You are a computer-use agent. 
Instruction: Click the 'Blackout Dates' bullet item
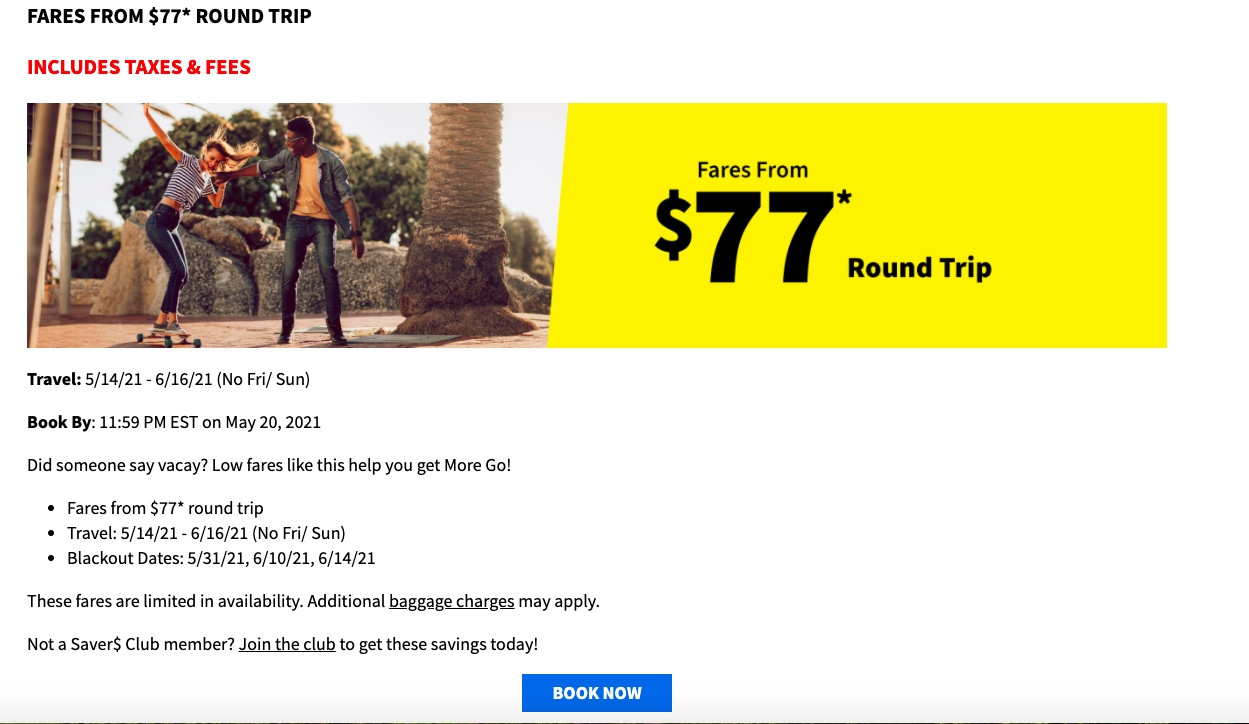click(x=220, y=558)
